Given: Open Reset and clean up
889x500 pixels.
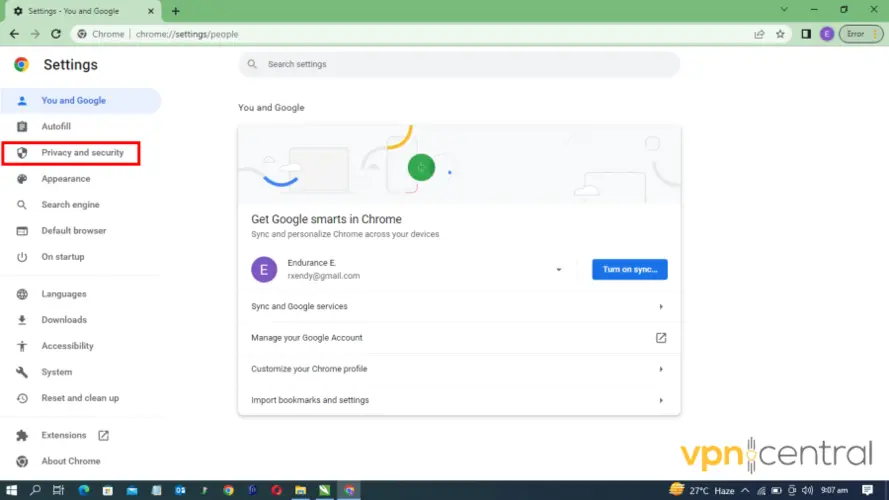Looking at the screenshot, I should tap(81, 398).
